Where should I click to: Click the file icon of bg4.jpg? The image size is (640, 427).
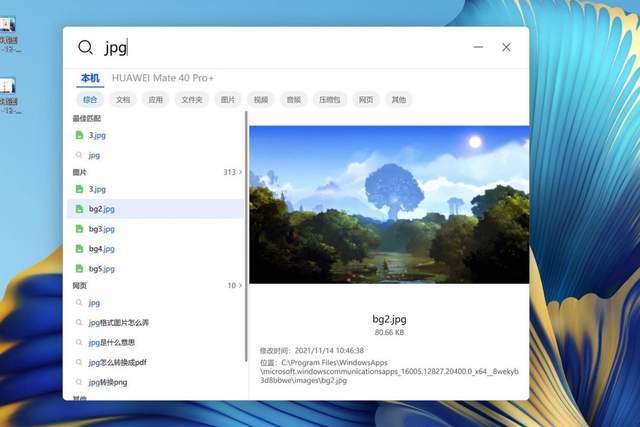click(79, 249)
